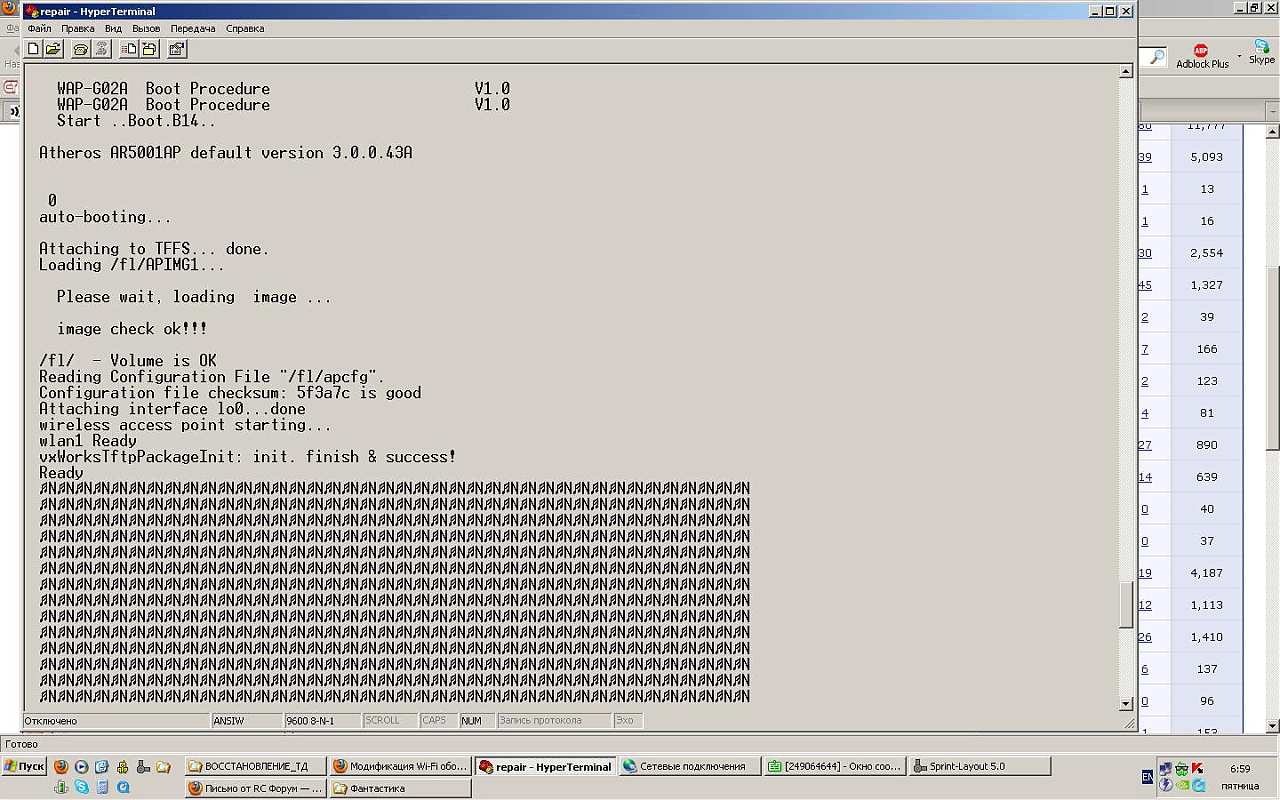The height and width of the screenshot is (800, 1280).
Task: Click the browser window vertical scrollbar thumb
Action: click(x=1273, y=358)
